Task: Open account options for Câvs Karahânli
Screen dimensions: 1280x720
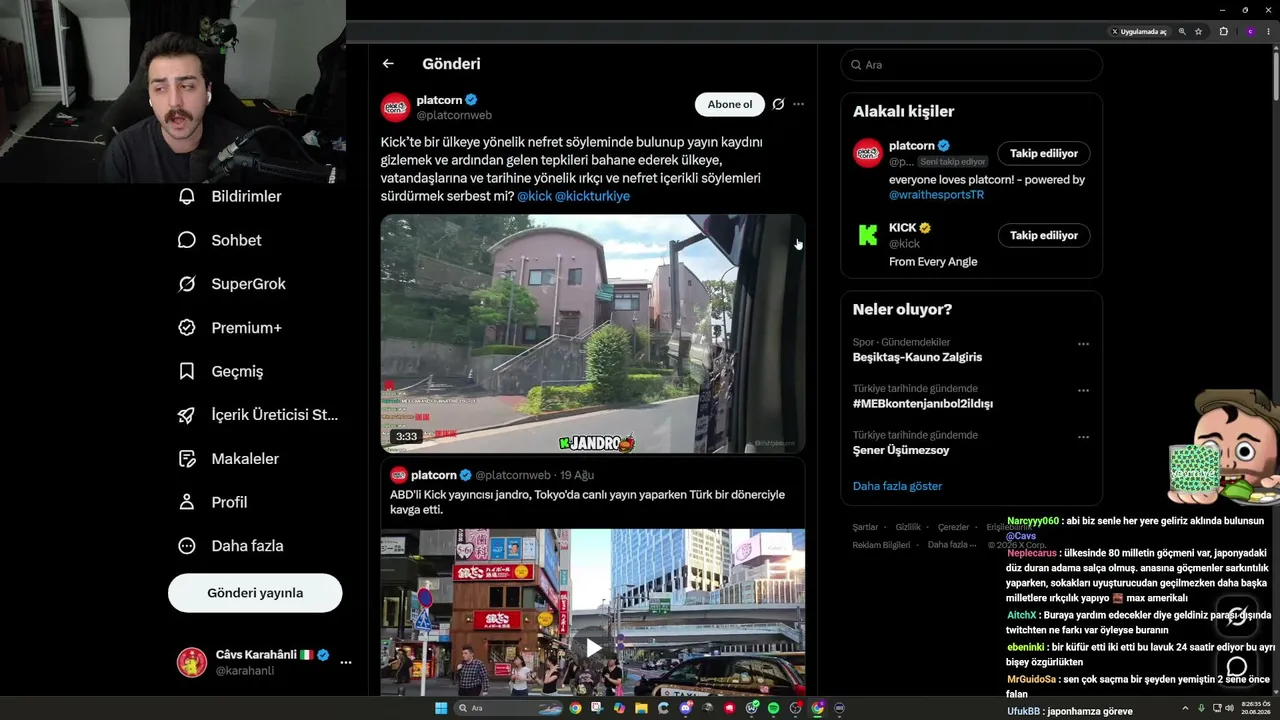Action: pyautogui.click(x=346, y=662)
